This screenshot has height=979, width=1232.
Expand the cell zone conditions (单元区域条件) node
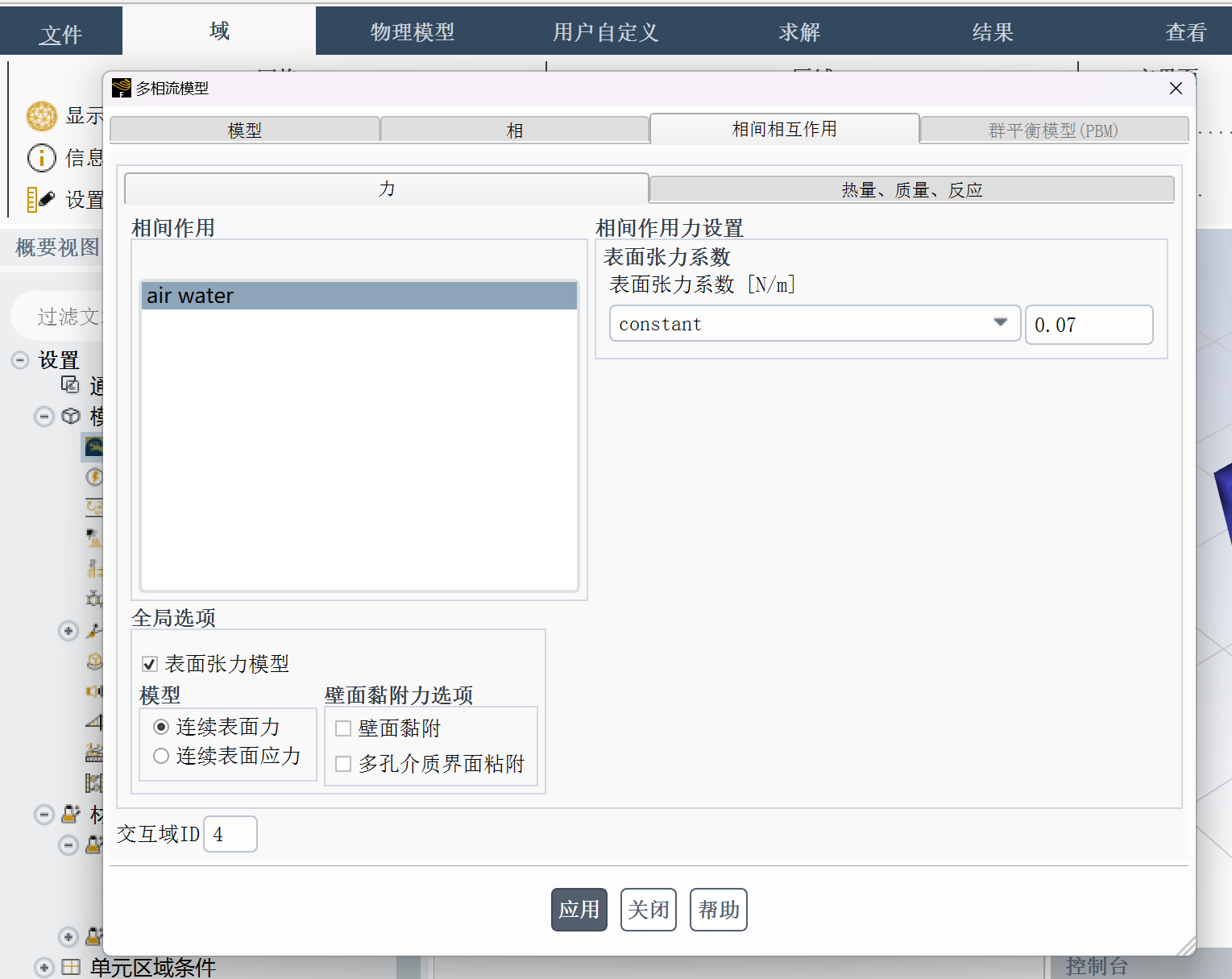[44, 967]
